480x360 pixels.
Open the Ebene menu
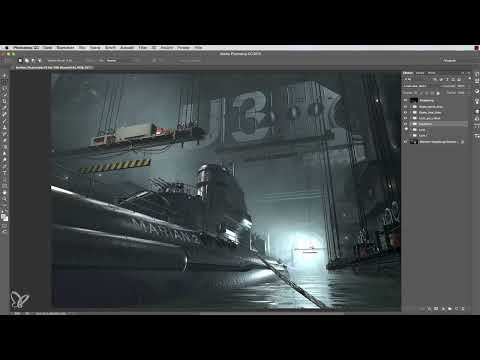pyautogui.click(x=95, y=48)
